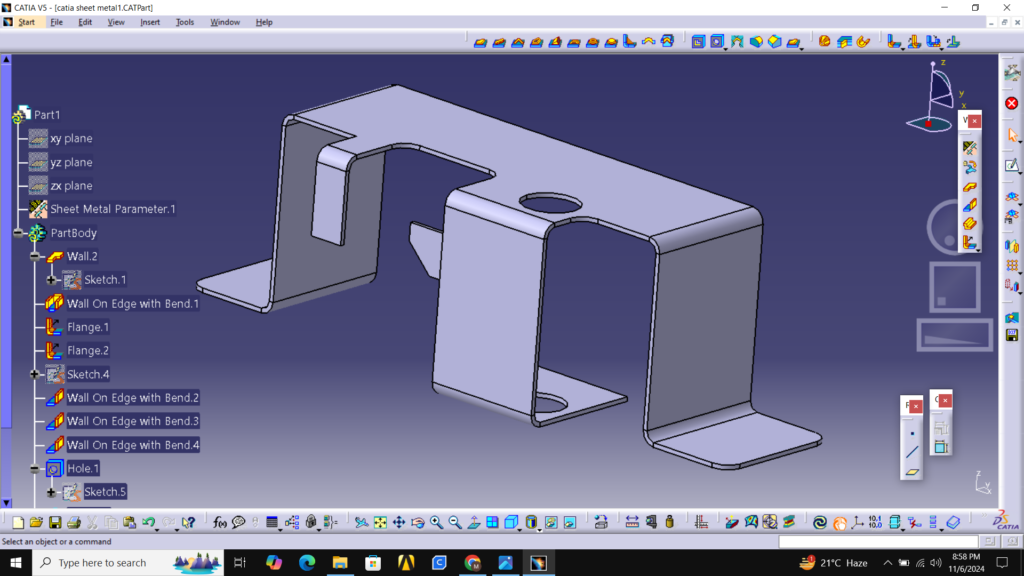Click the Zoom In magnifier icon
Image resolution: width=1024 pixels, height=576 pixels.
[x=437, y=522]
